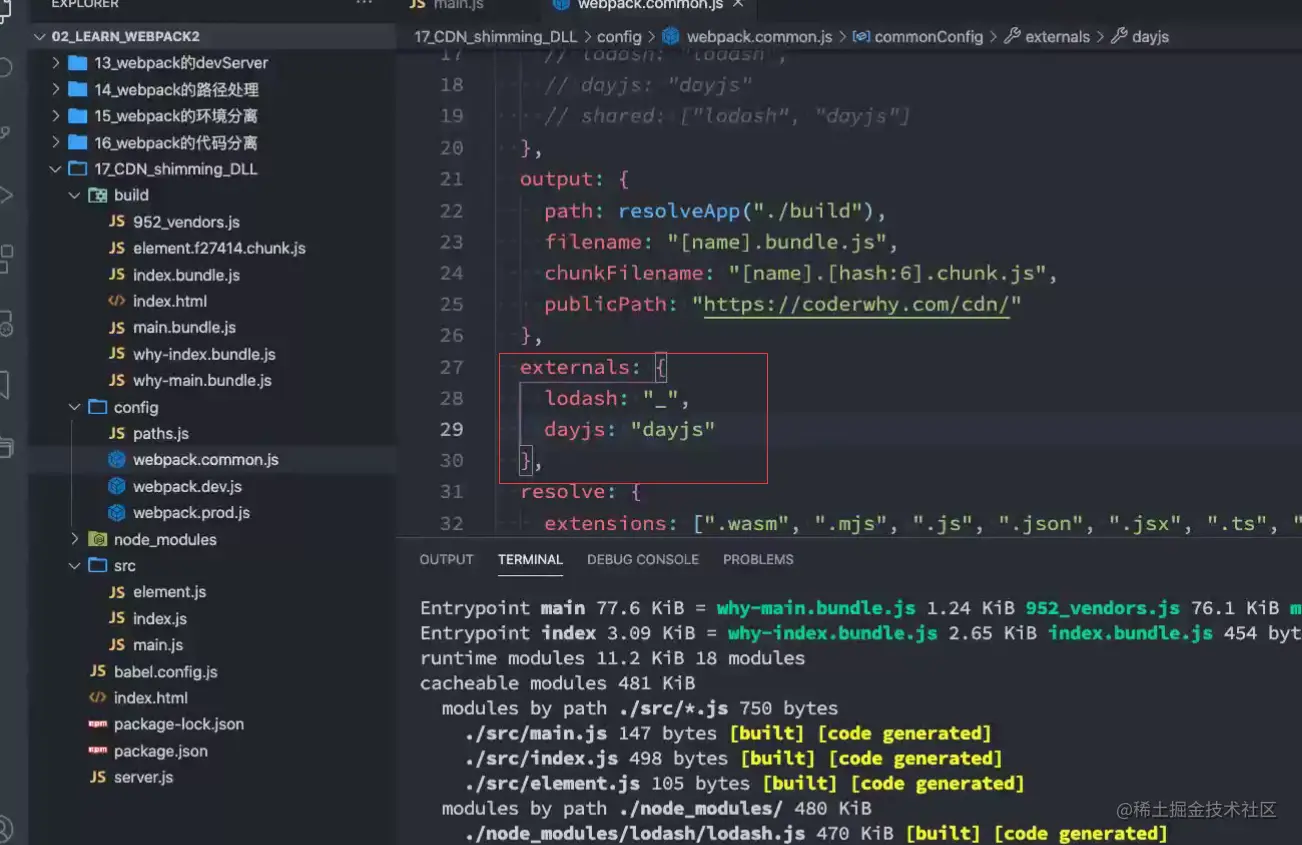Click resolveApp function call text
This screenshot has height=845, width=1302.
pos(680,211)
